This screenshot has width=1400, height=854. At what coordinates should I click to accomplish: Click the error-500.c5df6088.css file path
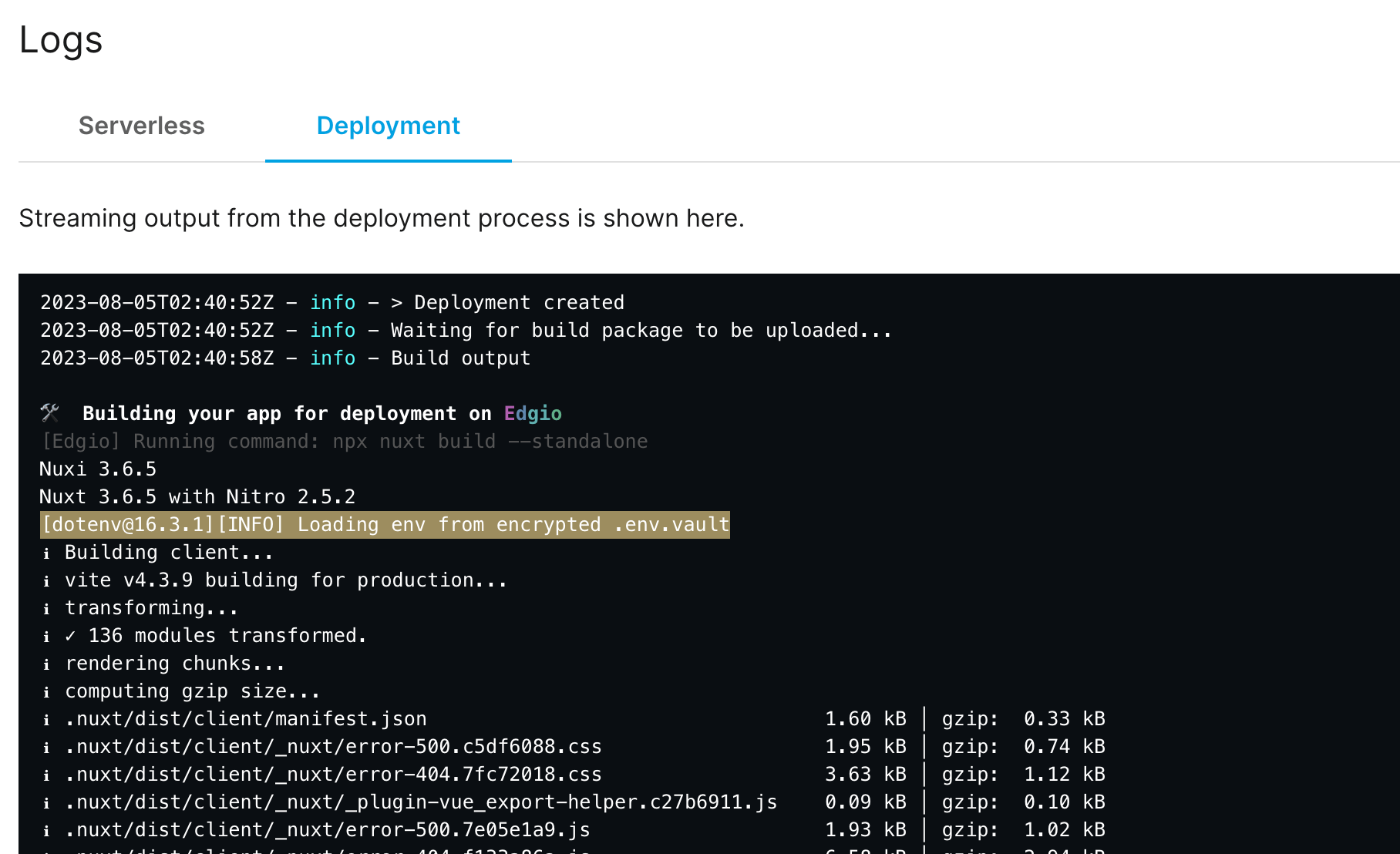click(333, 747)
